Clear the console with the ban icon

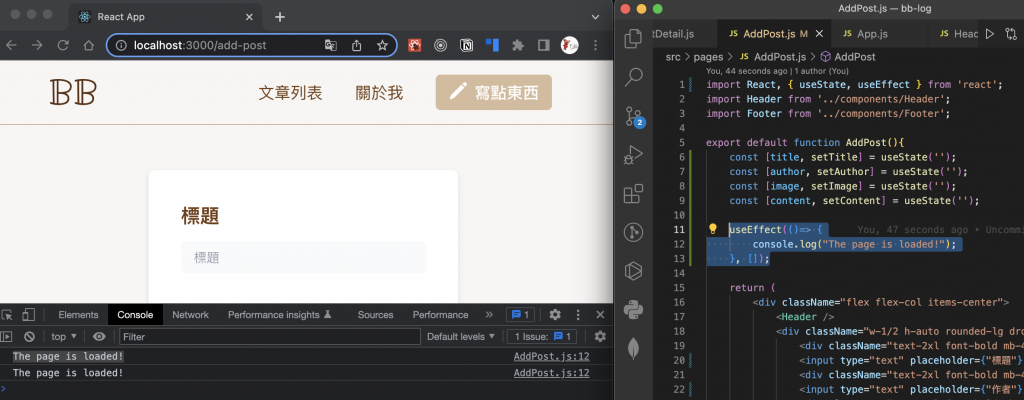click(29, 337)
